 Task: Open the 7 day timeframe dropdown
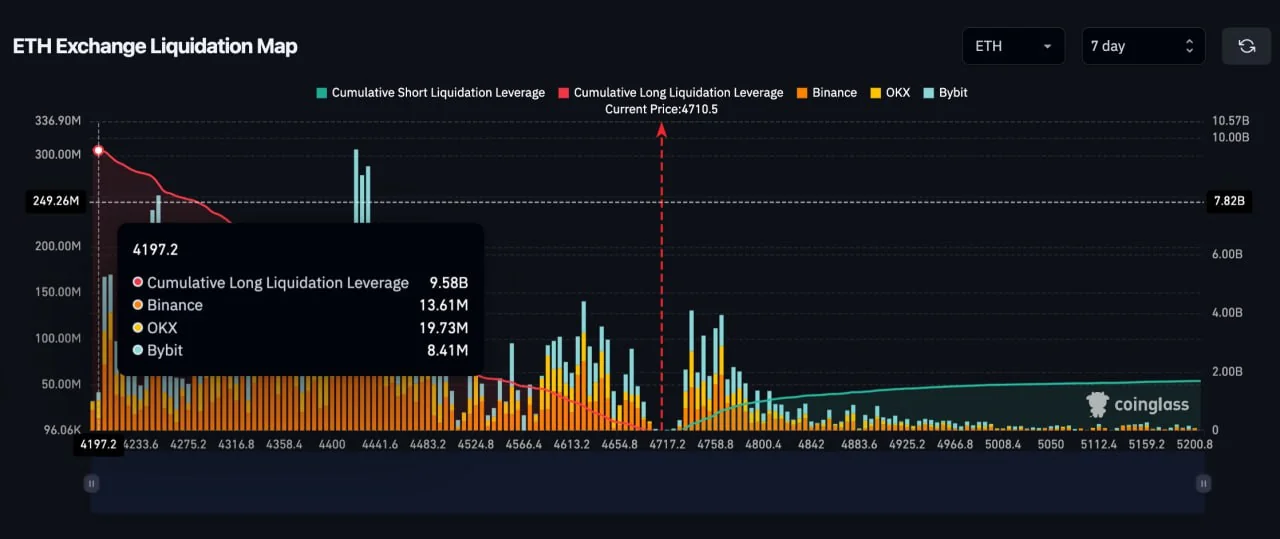pyautogui.click(x=1142, y=46)
